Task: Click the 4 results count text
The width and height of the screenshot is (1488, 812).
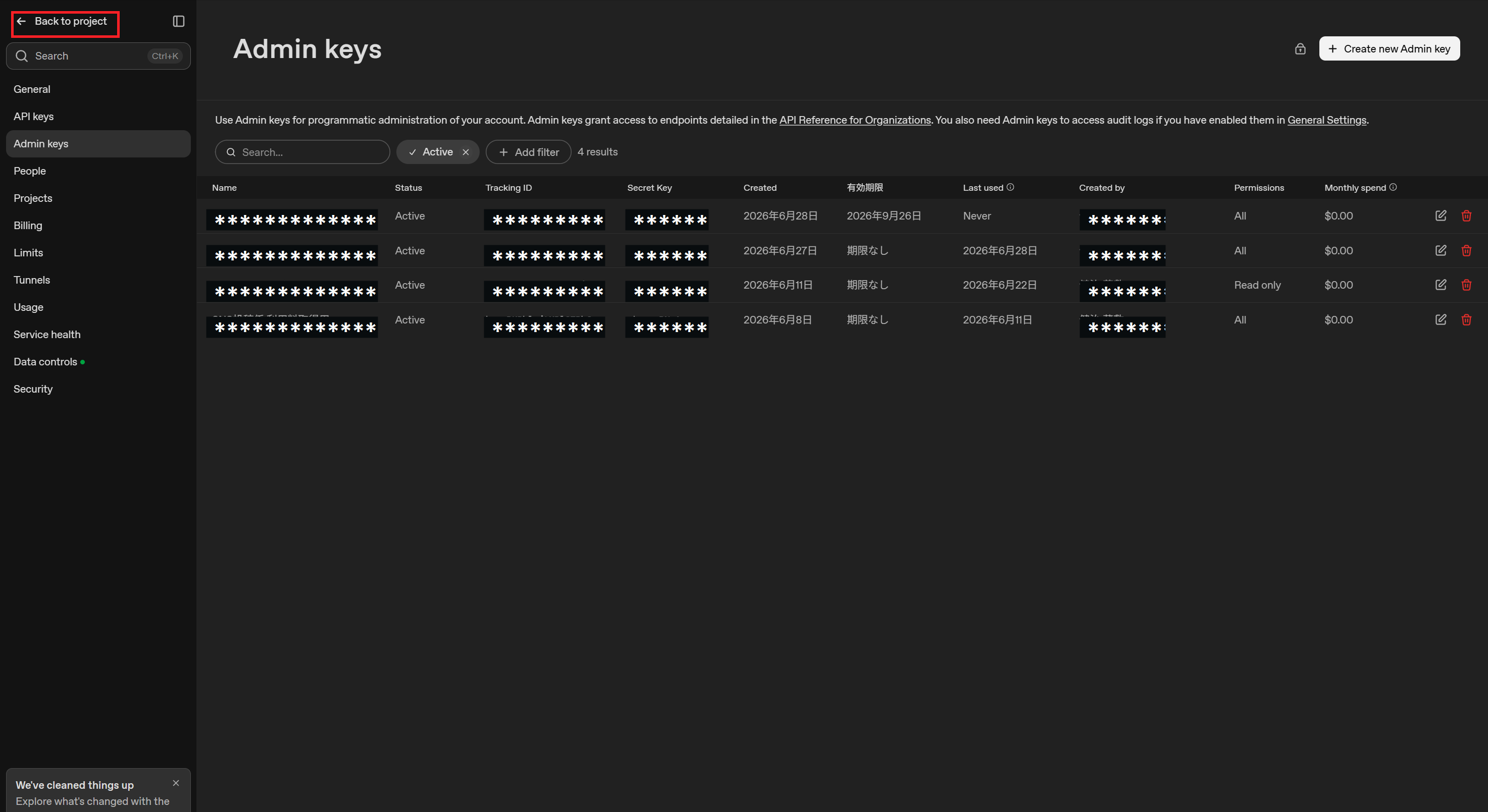Action: tap(597, 152)
